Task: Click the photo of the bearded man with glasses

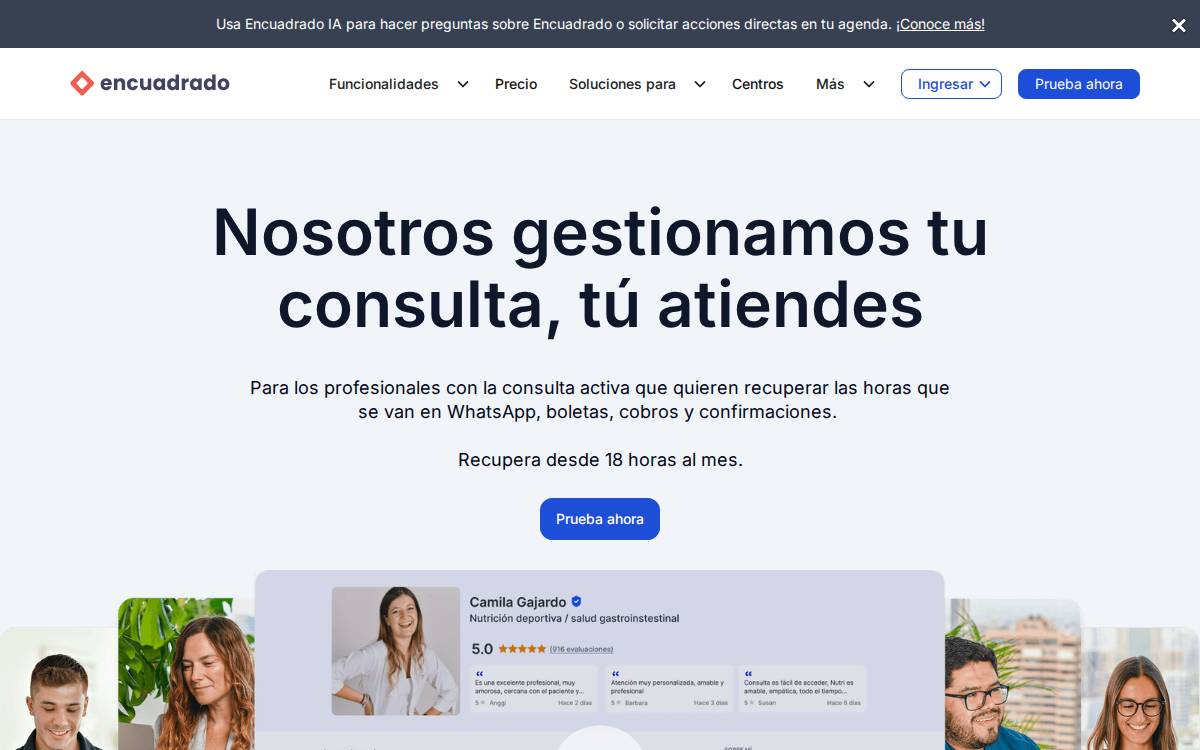Action: (1012, 674)
